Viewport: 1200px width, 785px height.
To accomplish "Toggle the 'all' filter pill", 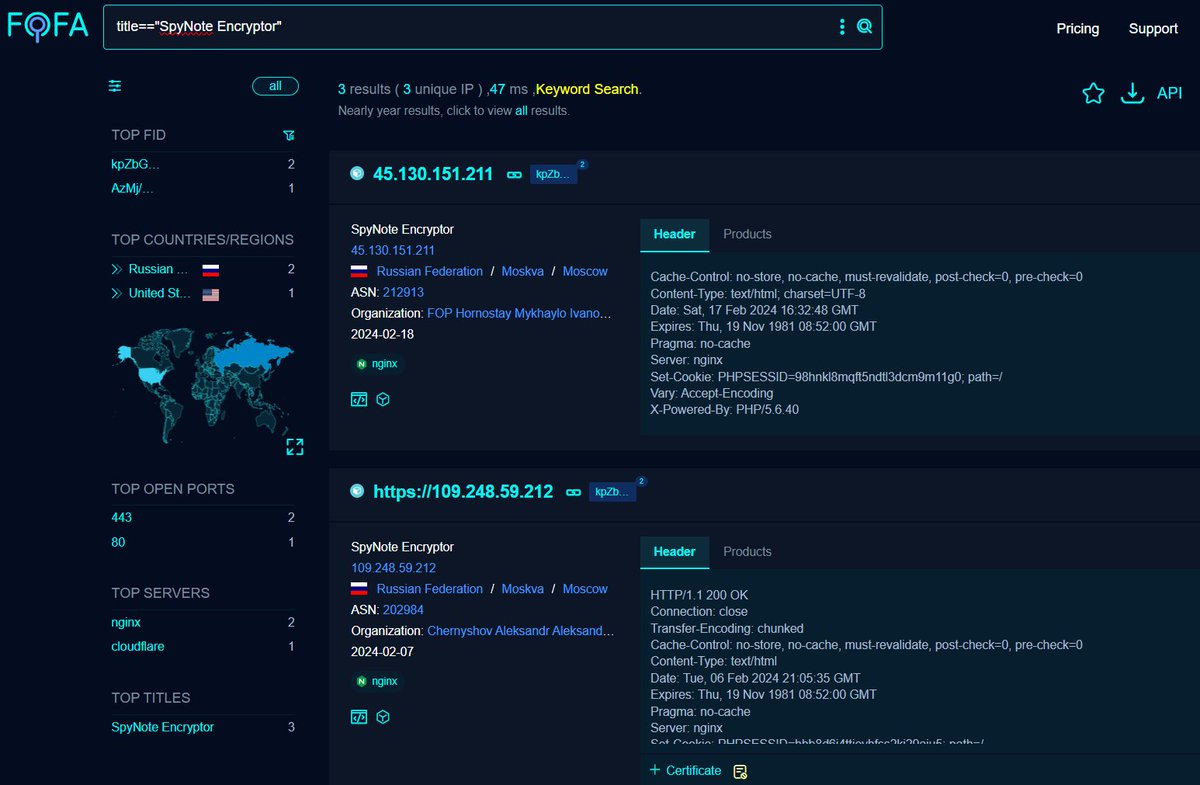I will coord(275,86).
